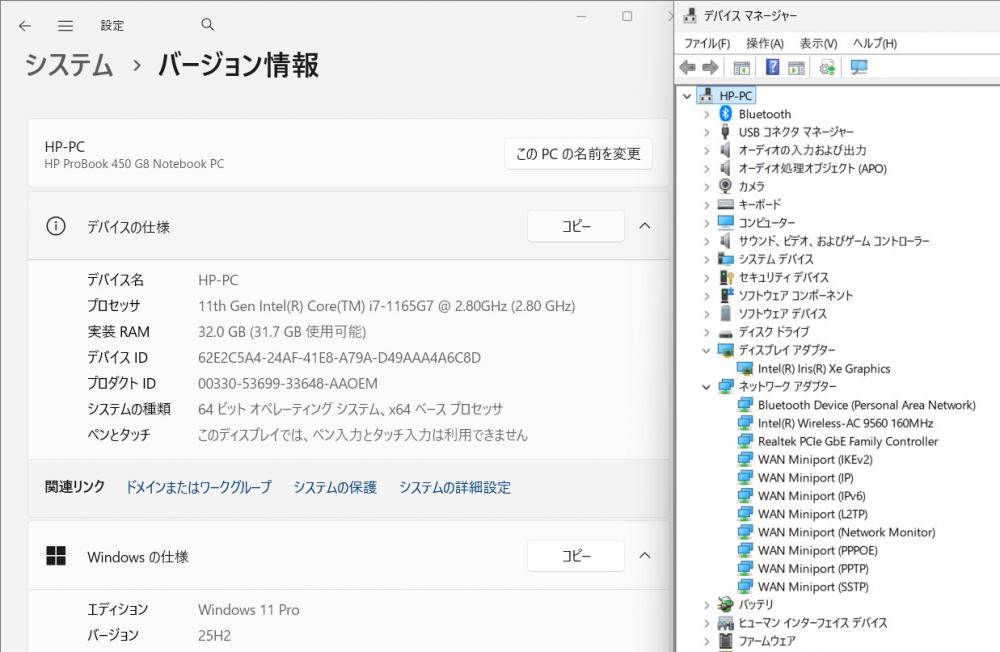Collapse the デバイスの仕様 section chevron
Screen dimensions: 1000x652
point(645,226)
